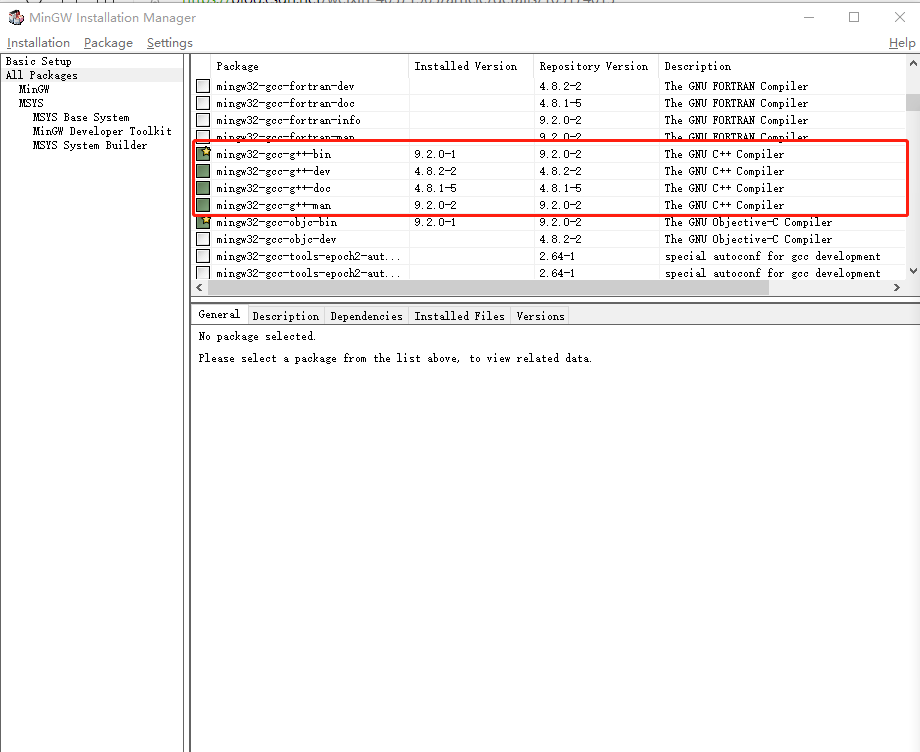
Task: Click upgrade-status icon of mingw32-gcc-g++-bin
Action: (203, 154)
